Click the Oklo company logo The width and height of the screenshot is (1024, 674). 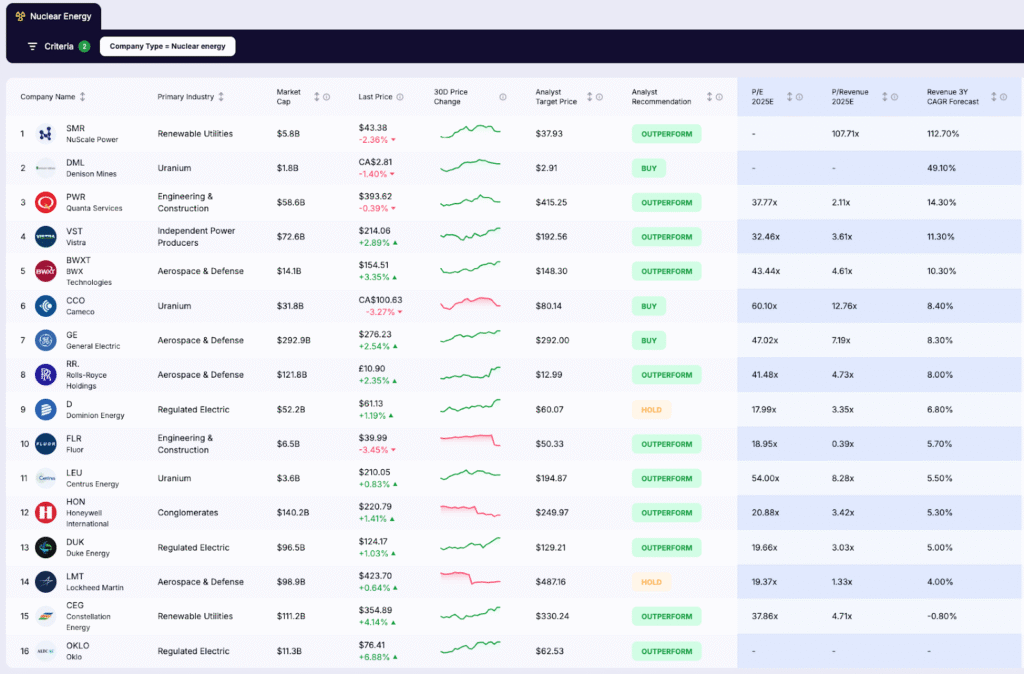click(x=46, y=651)
